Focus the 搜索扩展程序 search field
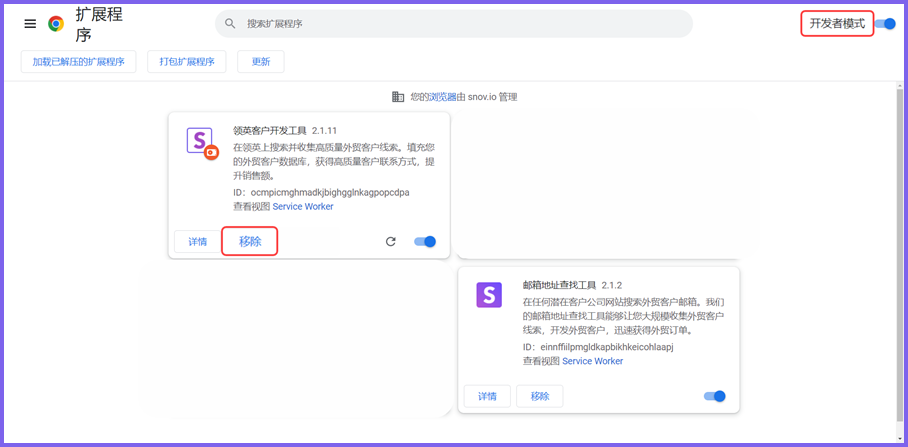The width and height of the screenshot is (908, 447). (453, 24)
